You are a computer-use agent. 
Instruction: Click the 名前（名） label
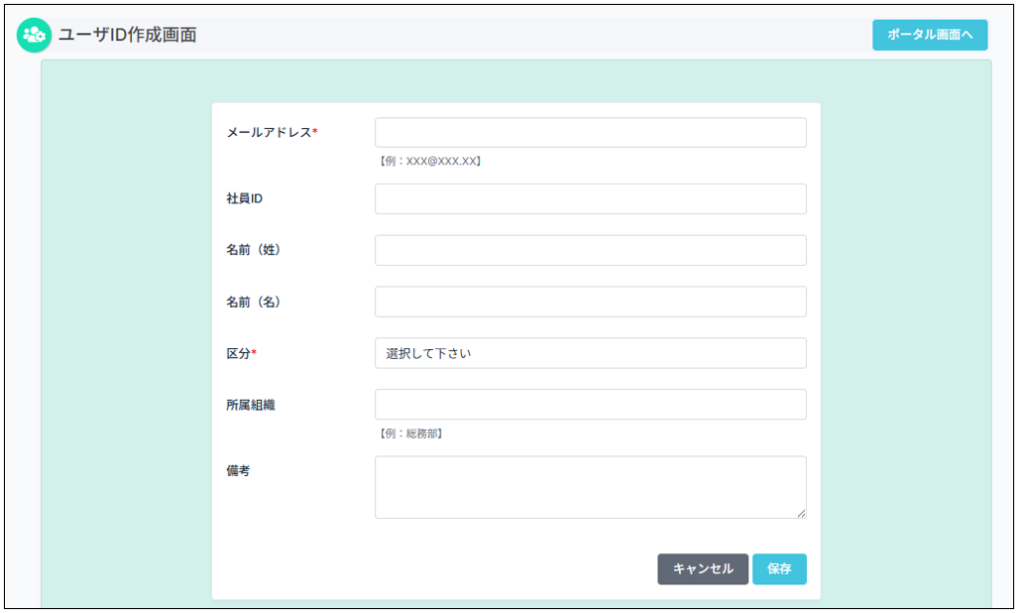click(x=253, y=302)
